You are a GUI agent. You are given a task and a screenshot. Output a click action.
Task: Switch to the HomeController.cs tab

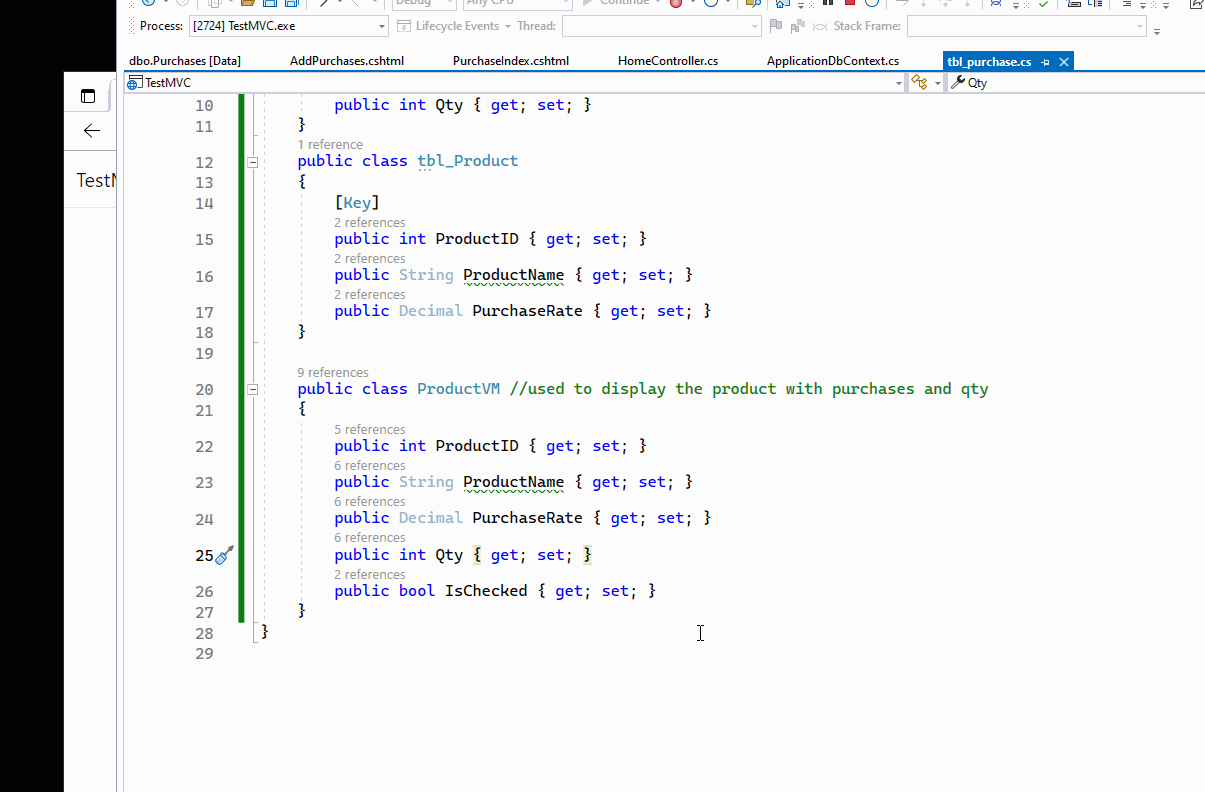coord(668,61)
